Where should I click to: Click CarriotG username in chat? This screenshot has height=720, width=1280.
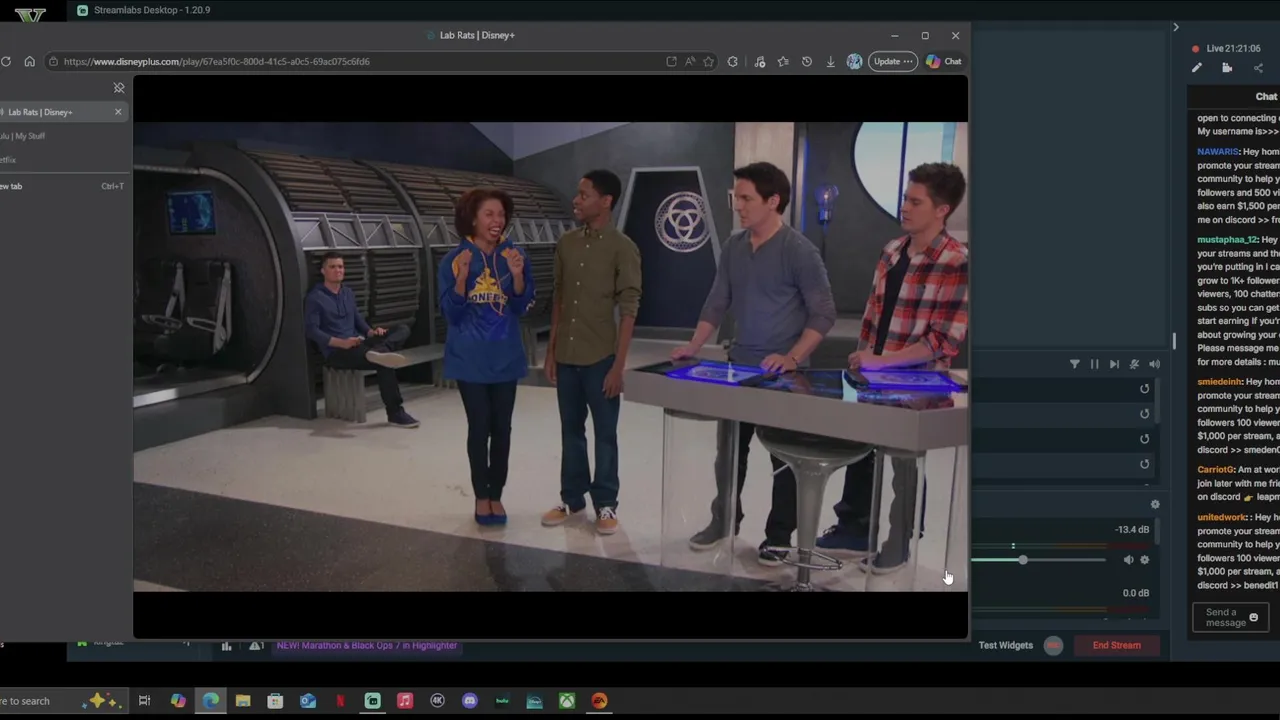(x=1215, y=470)
